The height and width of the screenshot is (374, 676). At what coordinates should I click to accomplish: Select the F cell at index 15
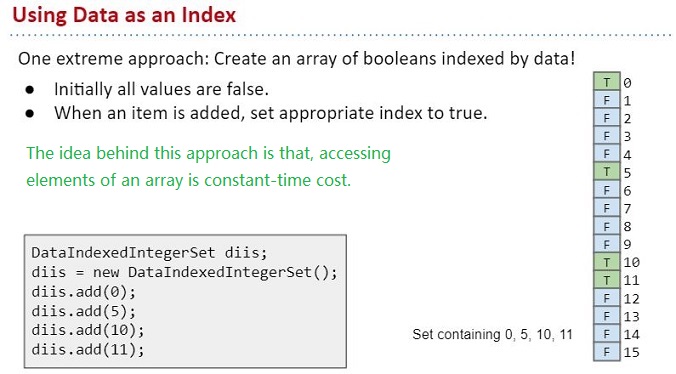[607, 352]
